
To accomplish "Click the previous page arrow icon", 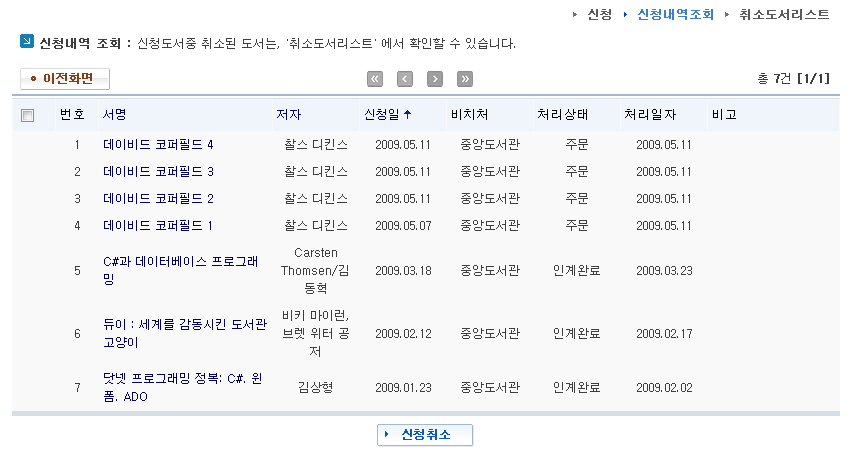I will tap(405, 79).
